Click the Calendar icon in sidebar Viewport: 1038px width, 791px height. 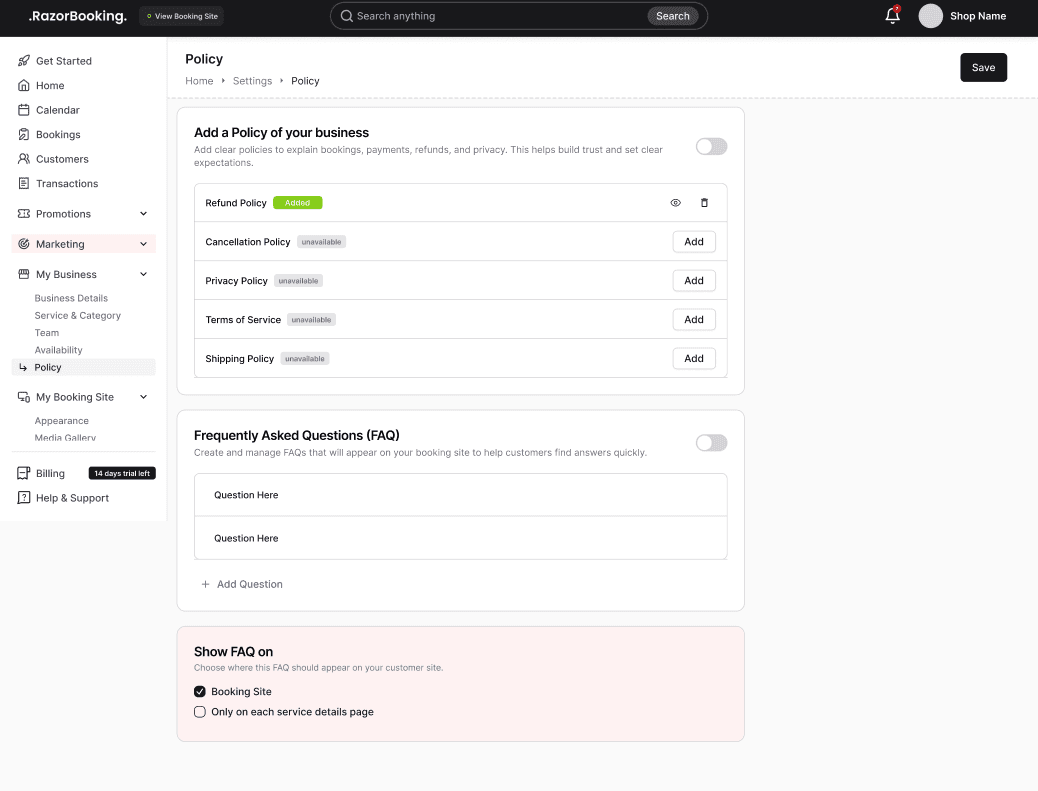(24, 110)
